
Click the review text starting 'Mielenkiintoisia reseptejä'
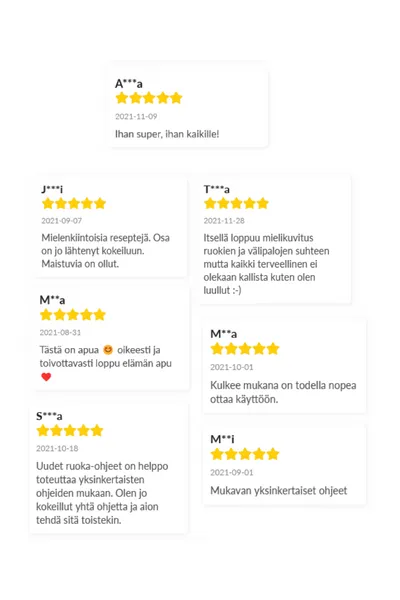pyautogui.click(x=105, y=251)
